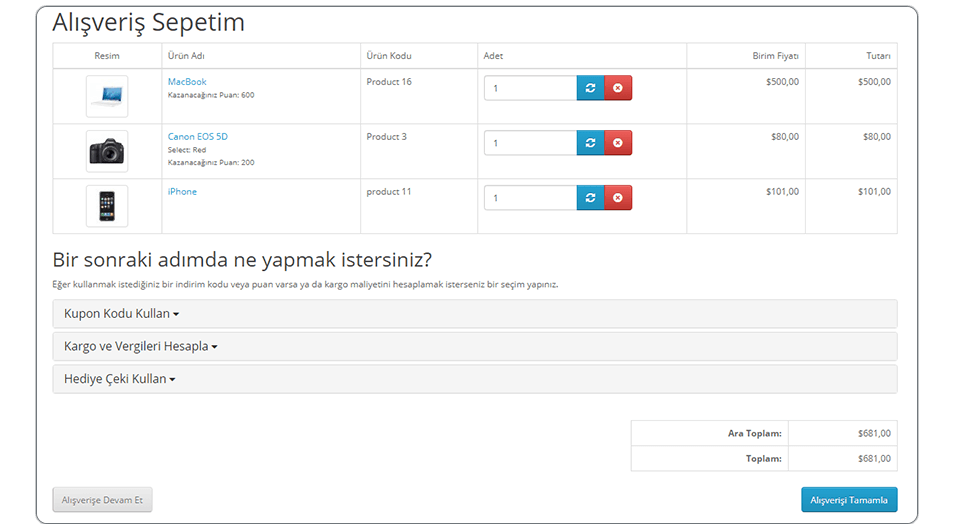
Task: Open the MacBook product link
Action: pos(187,82)
